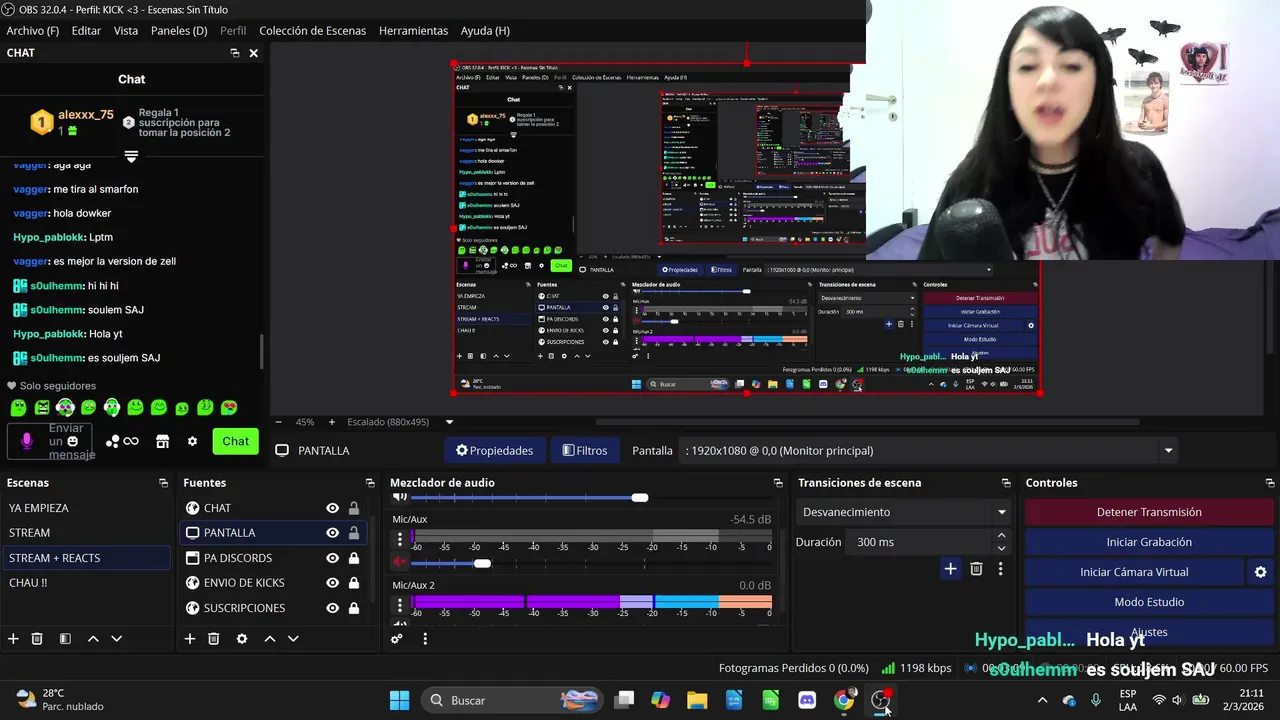Screen dimensions: 1280x720
Task: Open source Filtros button
Action: coord(585,451)
